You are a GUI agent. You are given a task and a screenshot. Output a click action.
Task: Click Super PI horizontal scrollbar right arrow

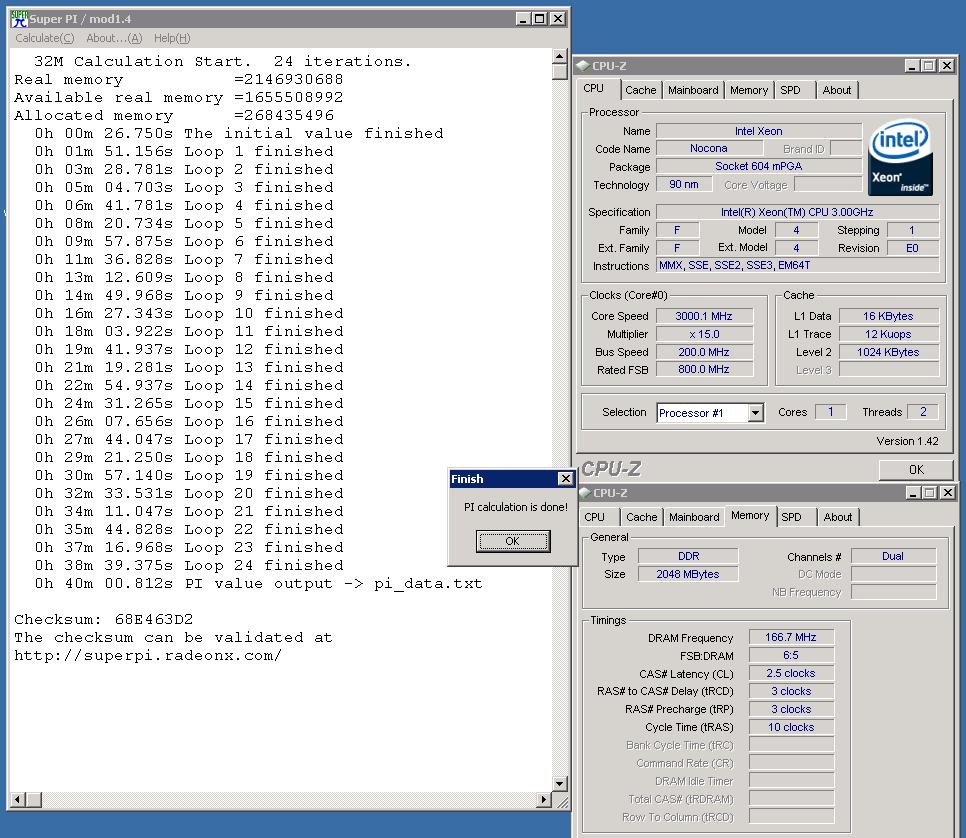543,800
